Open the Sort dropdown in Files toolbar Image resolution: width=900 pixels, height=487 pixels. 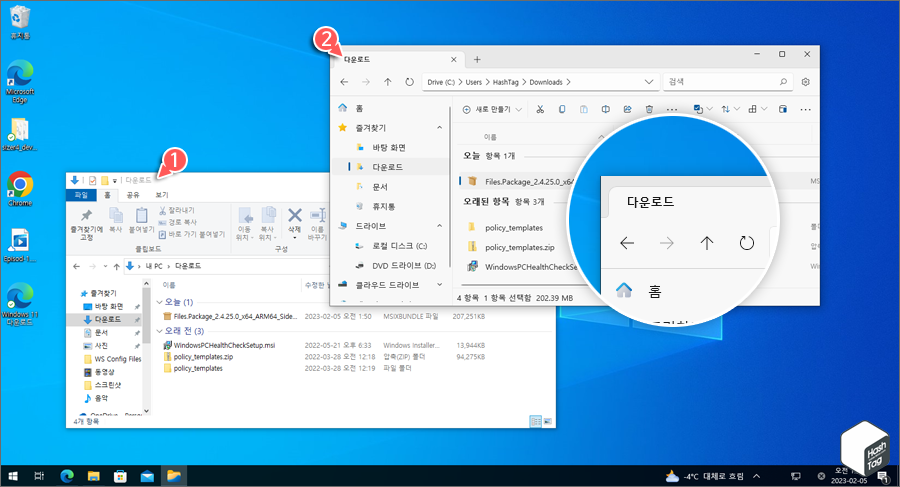pyautogui.click(x=730, y=109)
